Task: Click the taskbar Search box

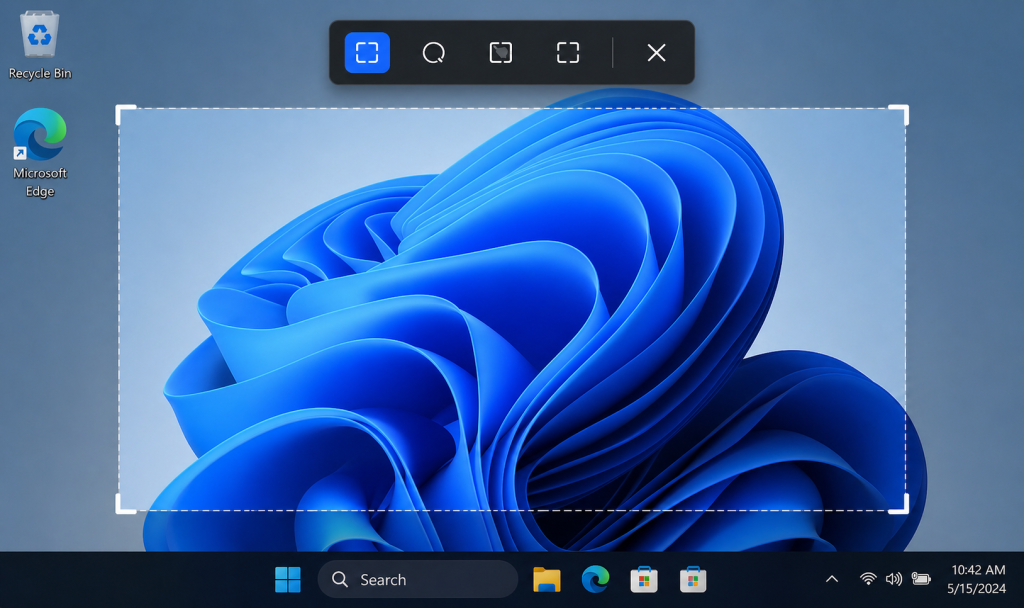Action: point(417,579)
